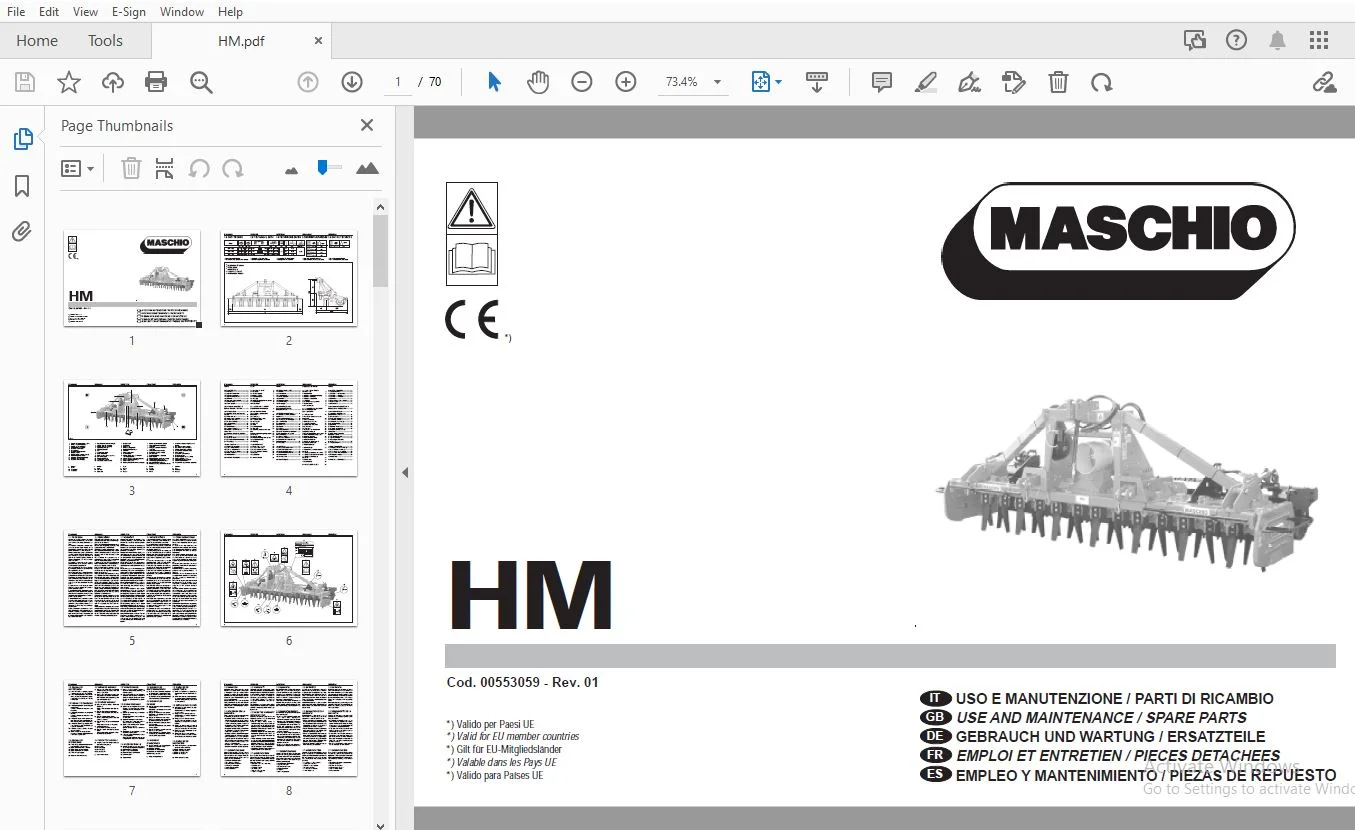Viewport: 1355px width, 830px height.
Task: Toggle the Bookmarks sidebar panel
Action: (22, 186)
